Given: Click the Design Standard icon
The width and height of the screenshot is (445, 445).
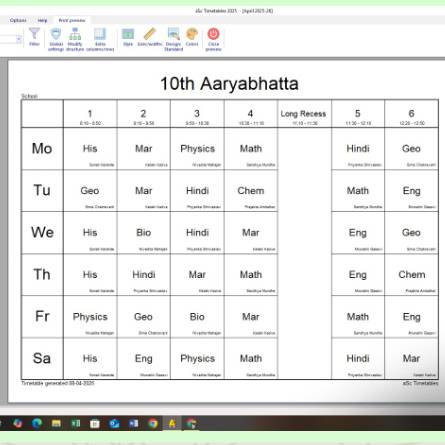Looking at the screenshot, I should (173, 39).
